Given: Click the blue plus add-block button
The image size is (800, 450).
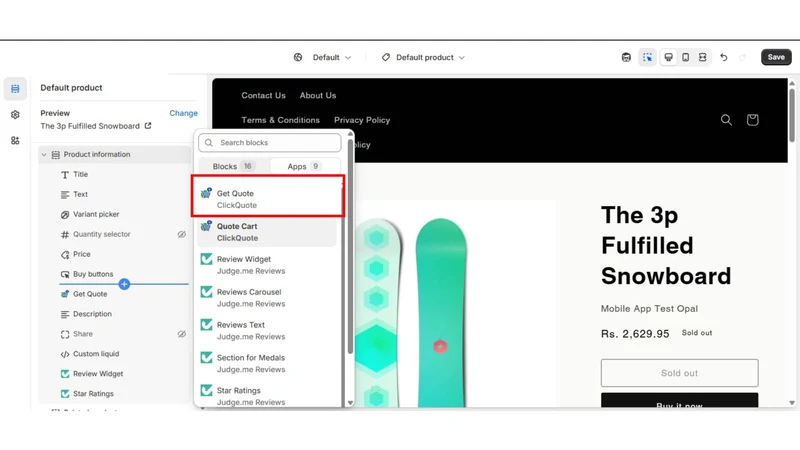Looking at the screenshot, I should click(x=124, y=284).
